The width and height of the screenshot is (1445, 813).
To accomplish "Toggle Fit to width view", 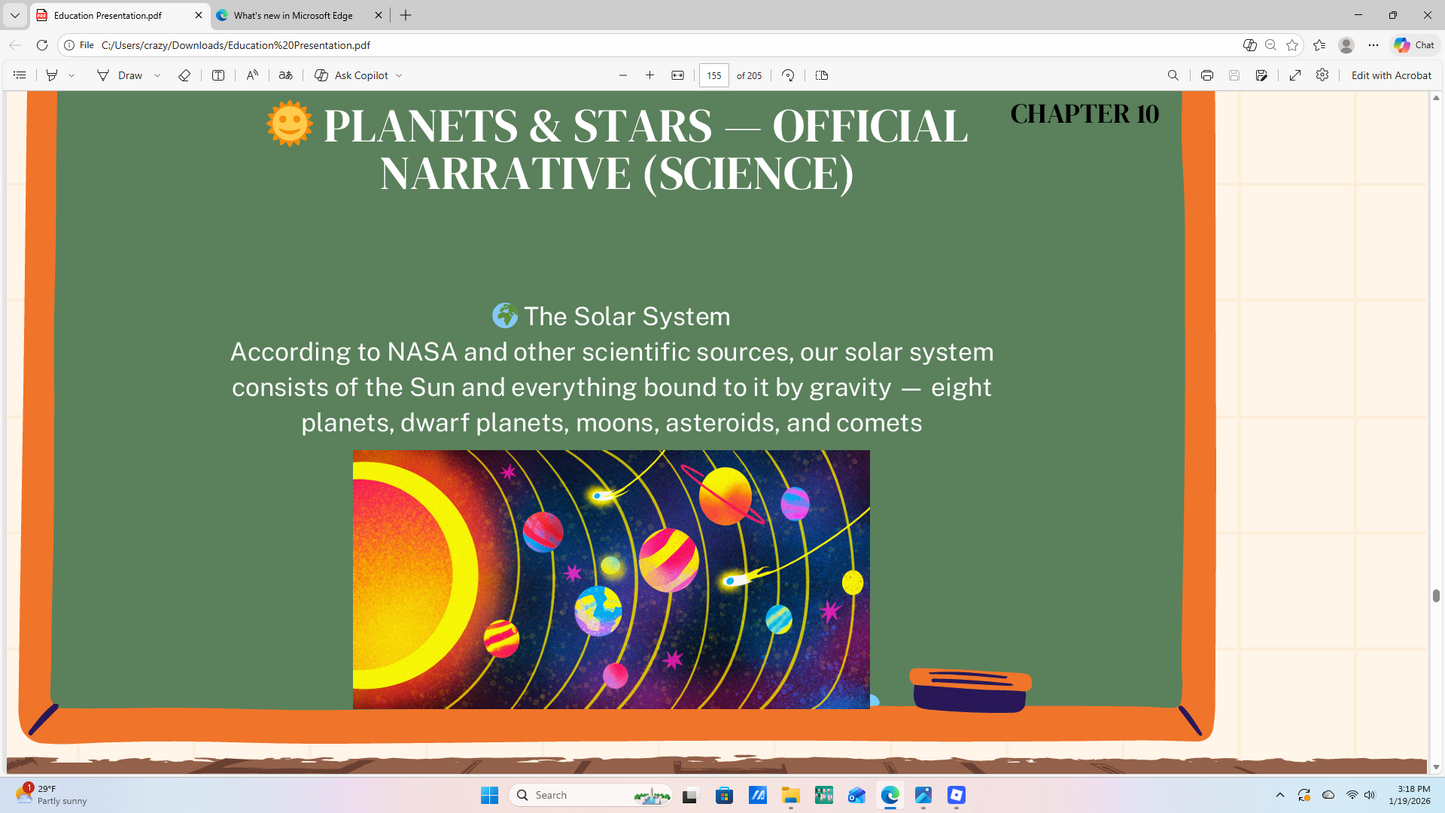I will (678, 75).
